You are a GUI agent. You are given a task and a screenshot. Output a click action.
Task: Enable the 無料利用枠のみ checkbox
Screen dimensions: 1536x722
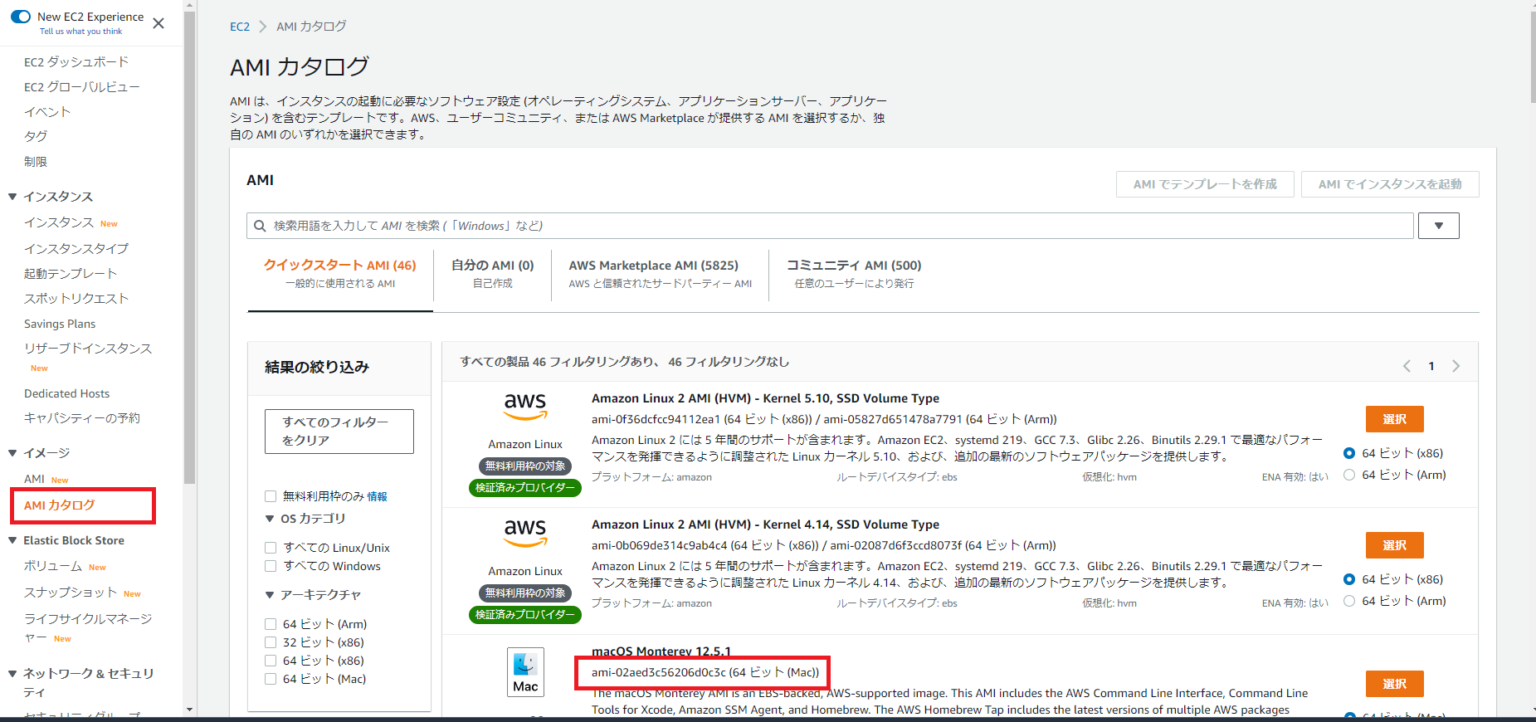click(x=270, y=495)
